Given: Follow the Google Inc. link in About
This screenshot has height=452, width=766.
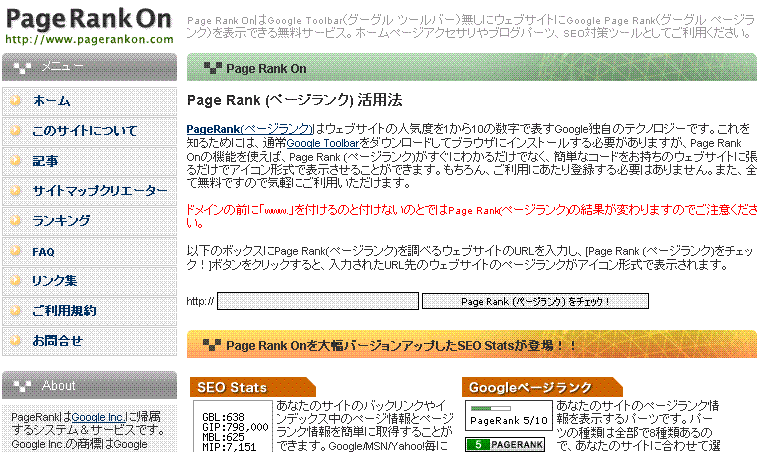Looking at the screenshot, I should pyautogui.click(x=98, y=417).
